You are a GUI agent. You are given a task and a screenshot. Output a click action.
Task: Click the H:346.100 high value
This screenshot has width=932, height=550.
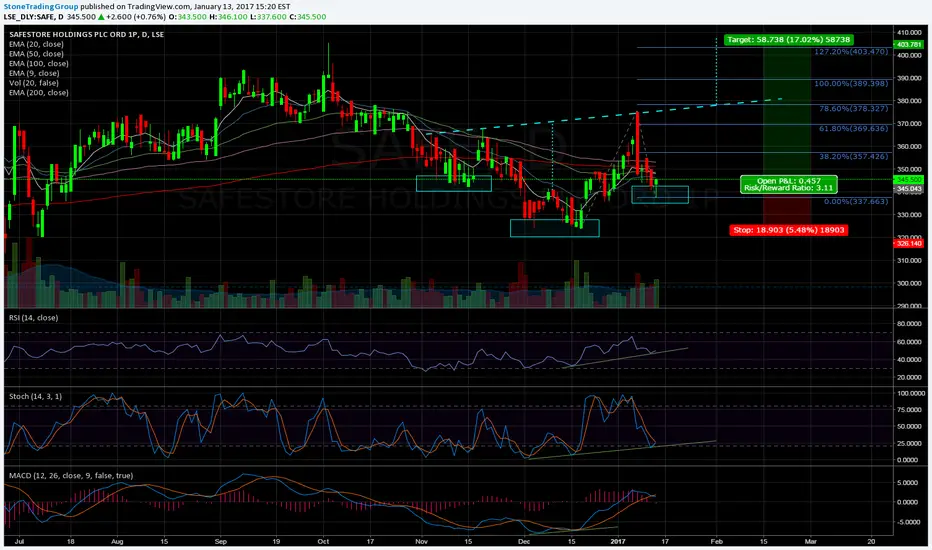click(x=228, y=17)
